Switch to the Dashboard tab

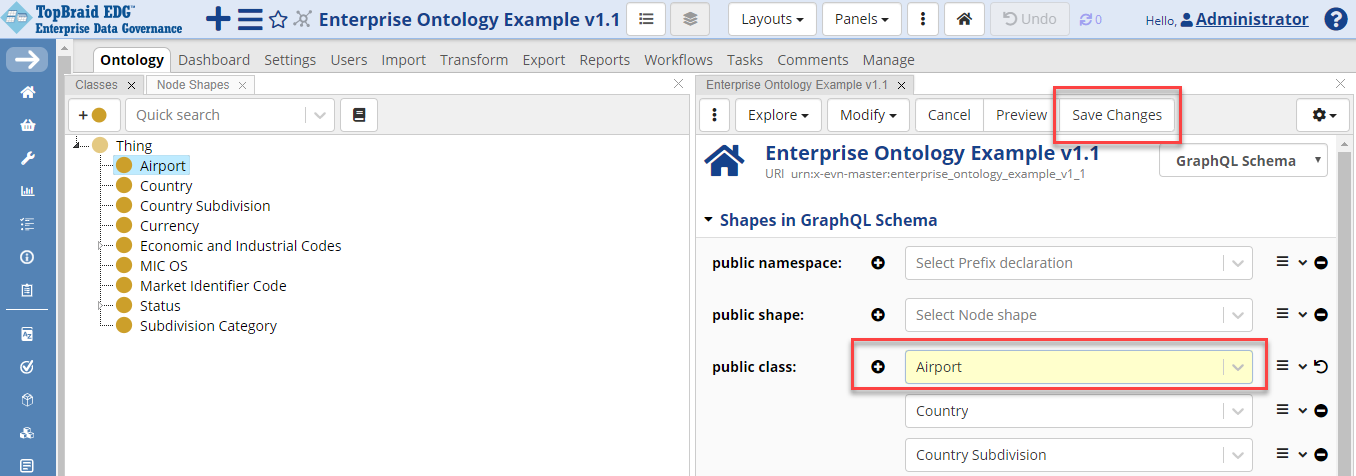click(x=214, y=60)
